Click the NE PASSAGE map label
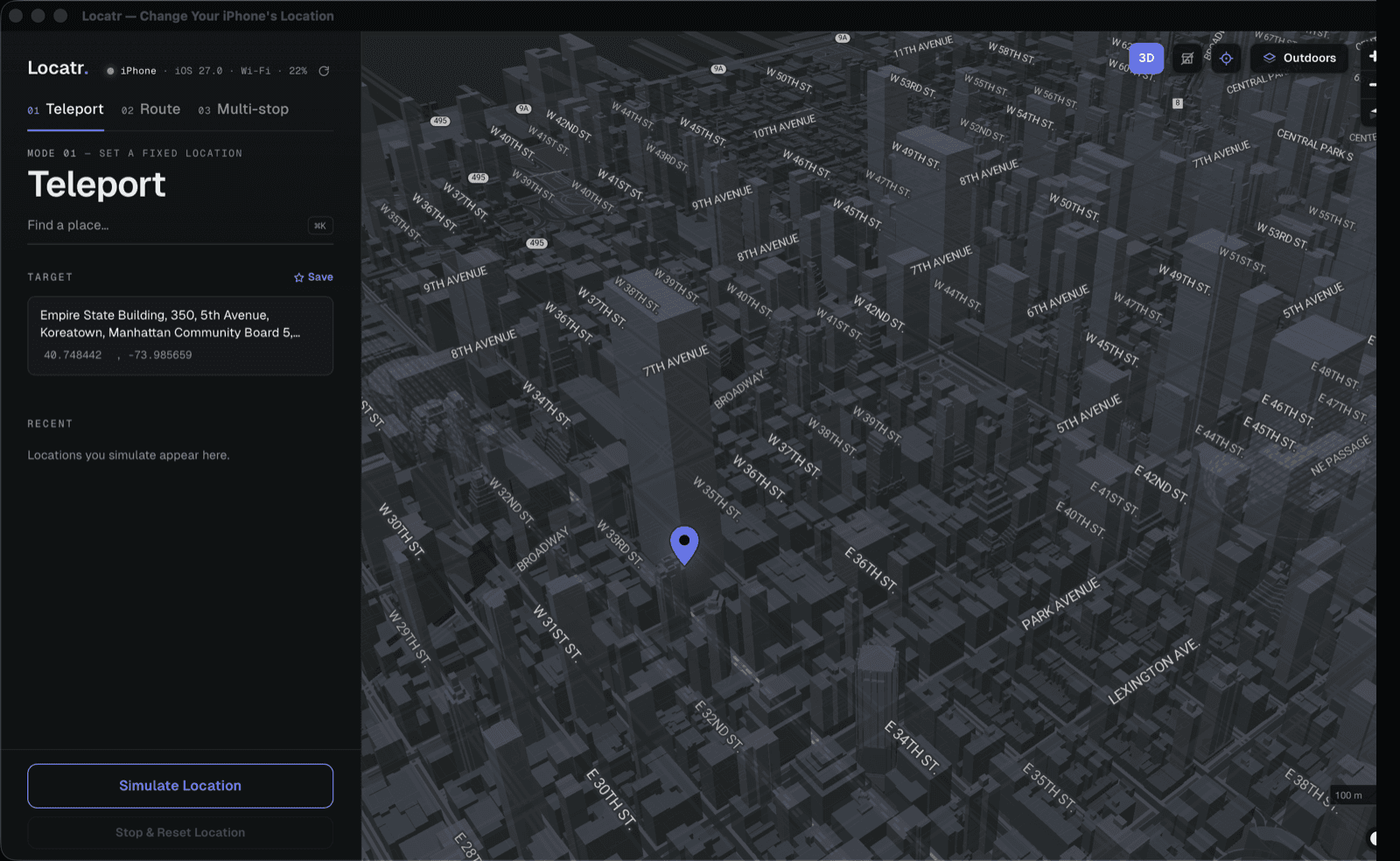 pyautogui.click(x=1340, y=456)
